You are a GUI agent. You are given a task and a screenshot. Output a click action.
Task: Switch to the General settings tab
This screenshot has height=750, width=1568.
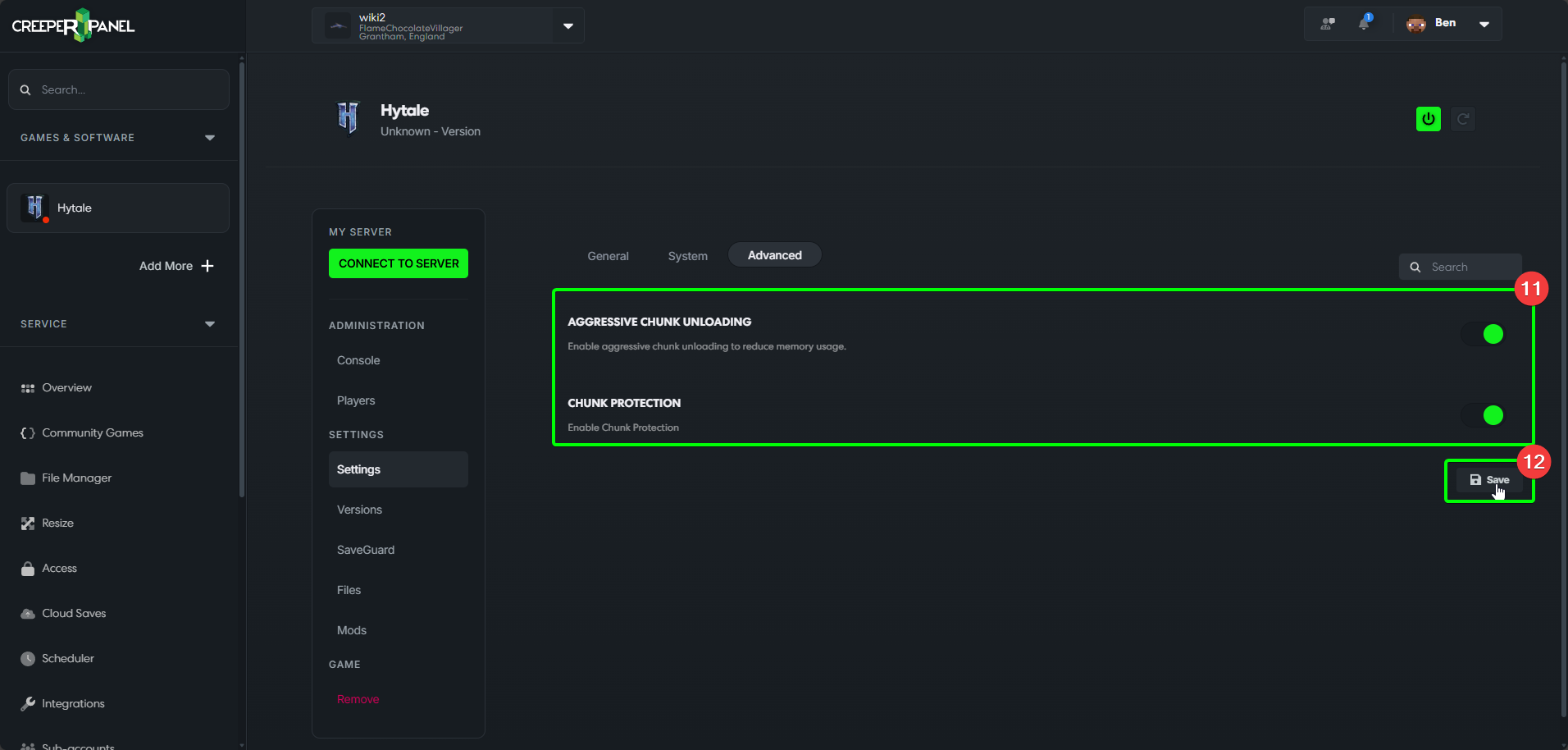point(608,255)
